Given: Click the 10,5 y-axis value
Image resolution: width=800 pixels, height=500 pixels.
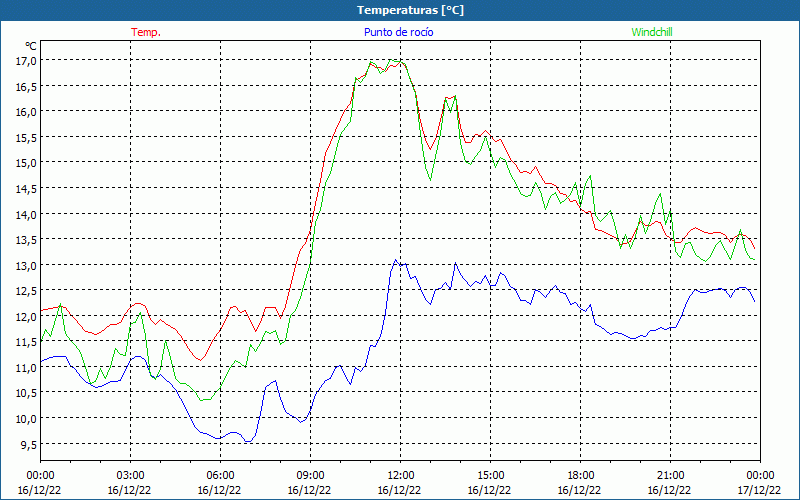Looking at the screenshot, I should (x=27, y=393).
